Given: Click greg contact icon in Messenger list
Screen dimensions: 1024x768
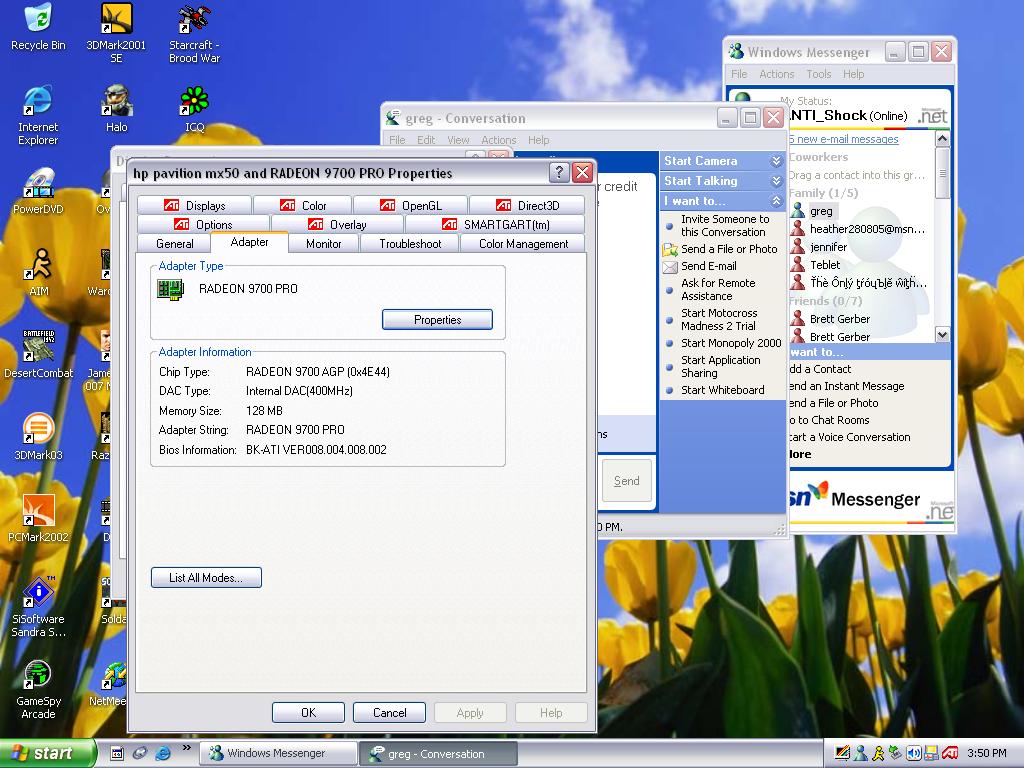Looking at the screenshot, I should tap(797, 211).
